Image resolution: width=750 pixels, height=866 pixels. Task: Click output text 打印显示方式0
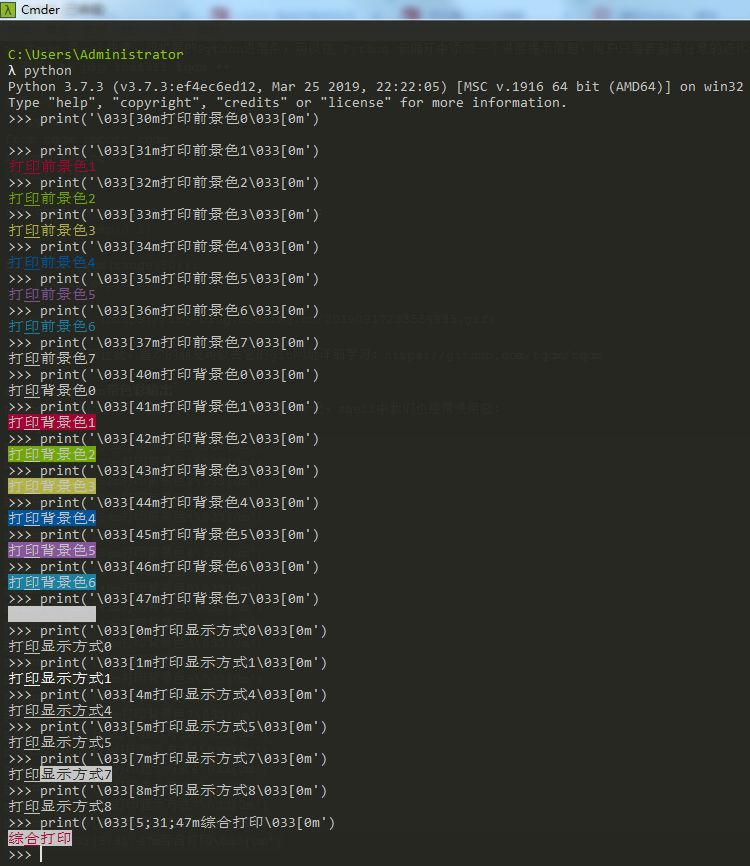pyautogui.click(x=60, y=647)
